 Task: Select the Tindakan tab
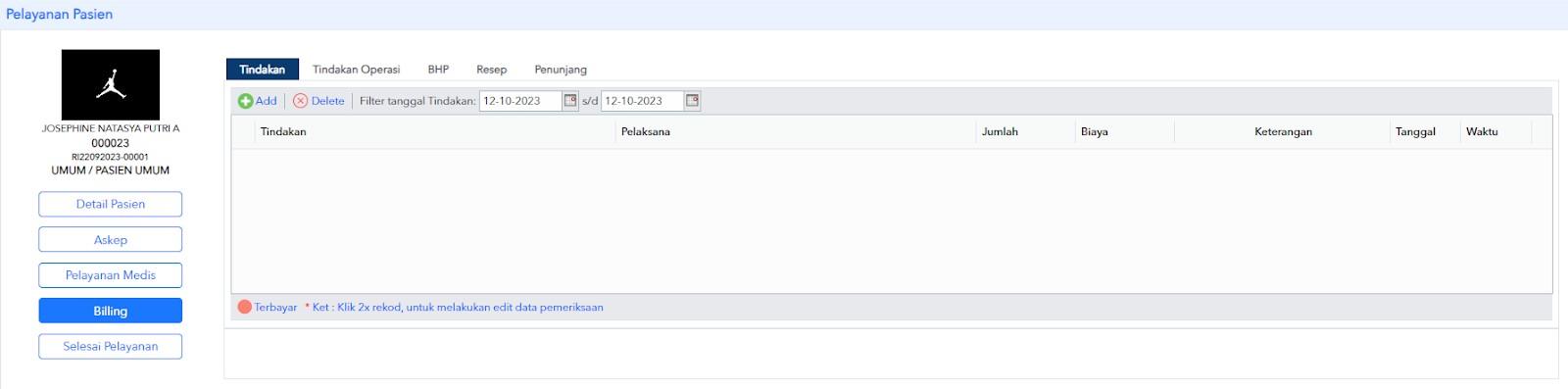(262, 70)
